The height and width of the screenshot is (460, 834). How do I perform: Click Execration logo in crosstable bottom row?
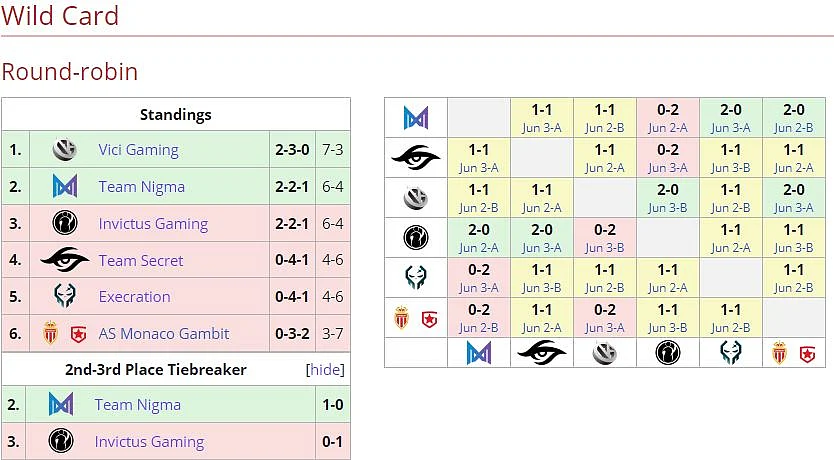(x=731, y=353)
